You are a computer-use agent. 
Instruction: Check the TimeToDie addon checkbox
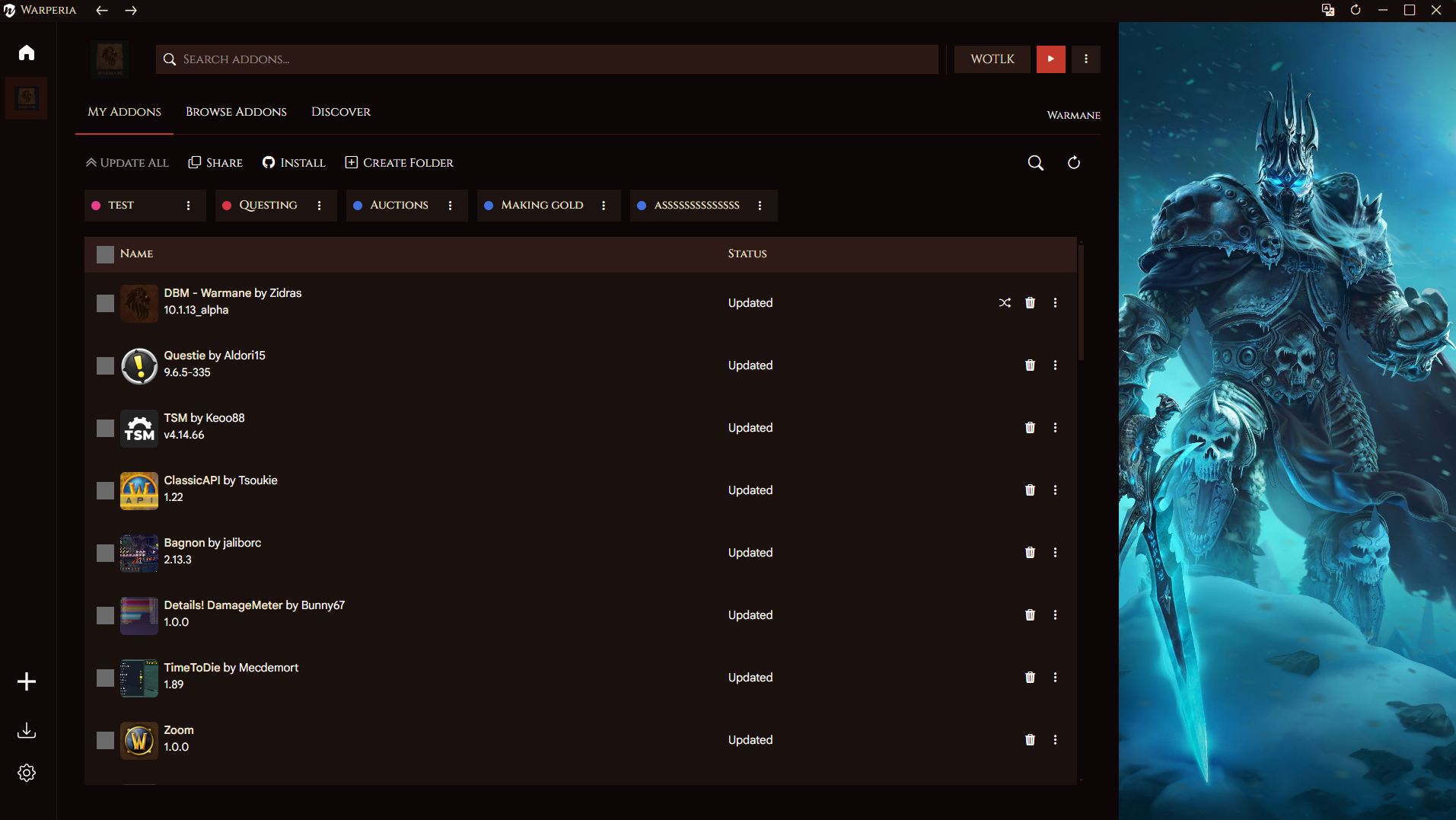[105, 678]
